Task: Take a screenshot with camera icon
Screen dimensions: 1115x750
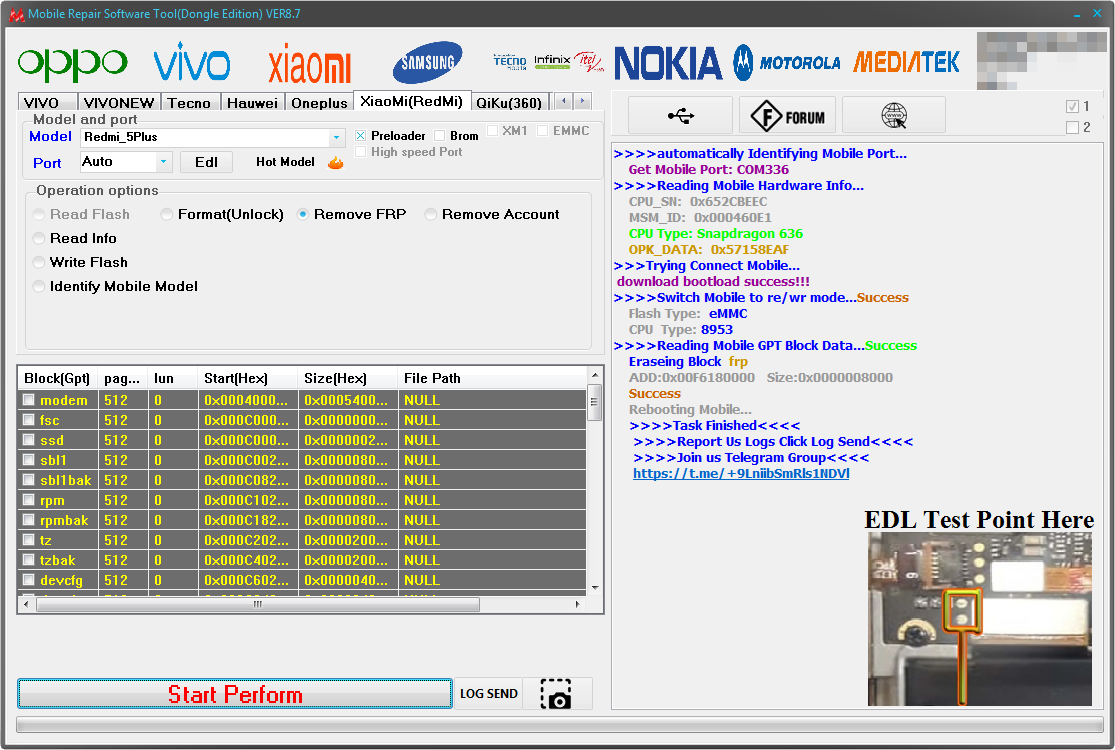Action: [x=556, y=694]
